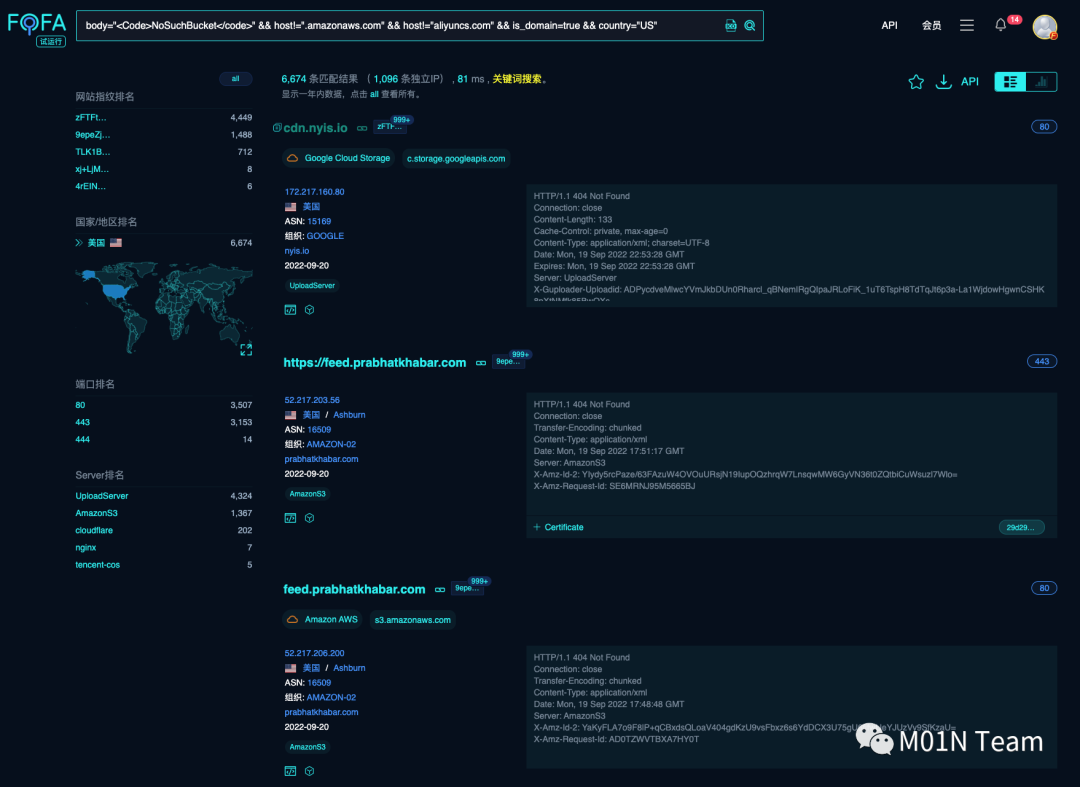Filter by 9epeZj... fingerprint
The image size is (1080, 787).
(92, 135)
